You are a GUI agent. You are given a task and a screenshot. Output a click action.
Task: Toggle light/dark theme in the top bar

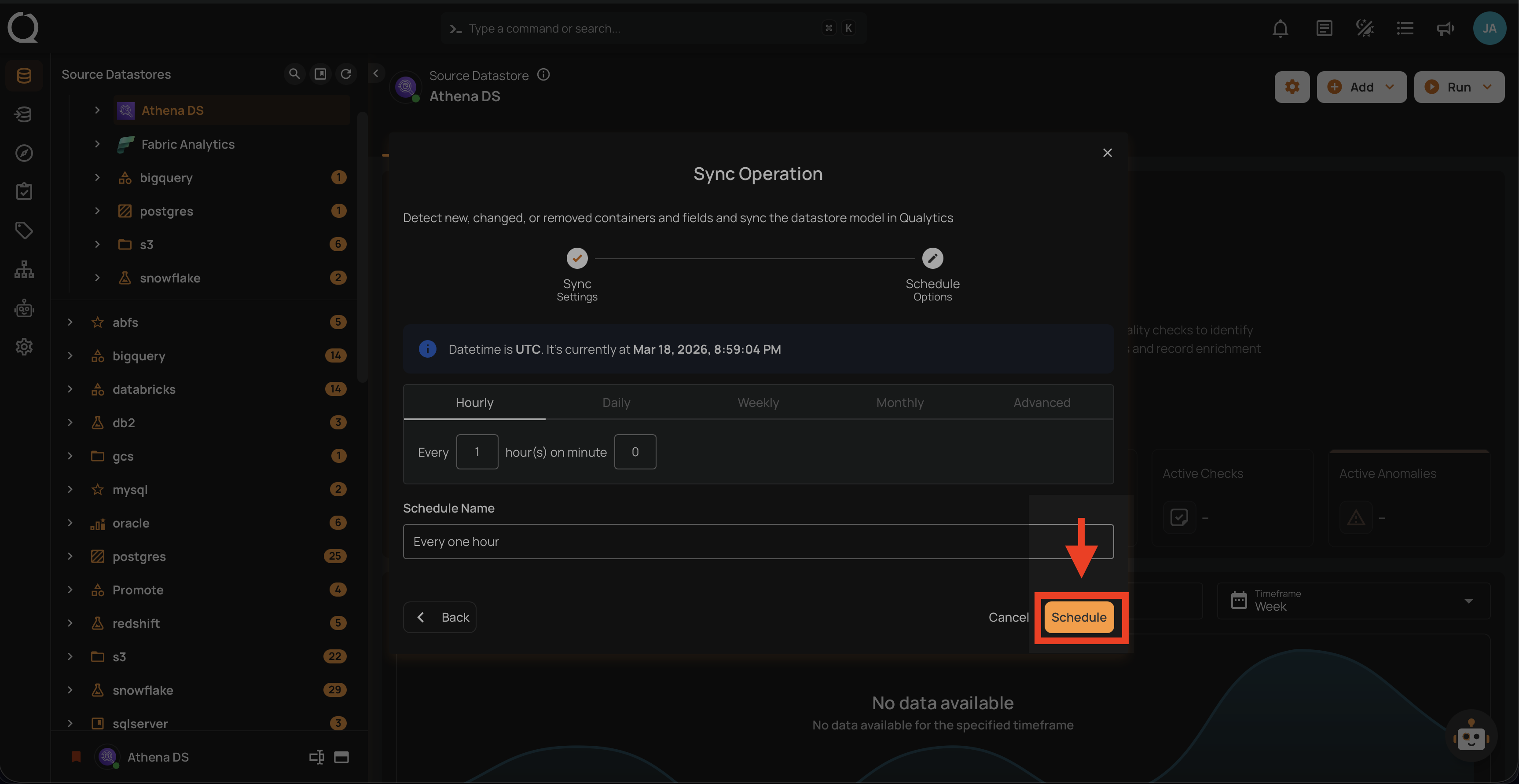click(x=1364, y=28)
